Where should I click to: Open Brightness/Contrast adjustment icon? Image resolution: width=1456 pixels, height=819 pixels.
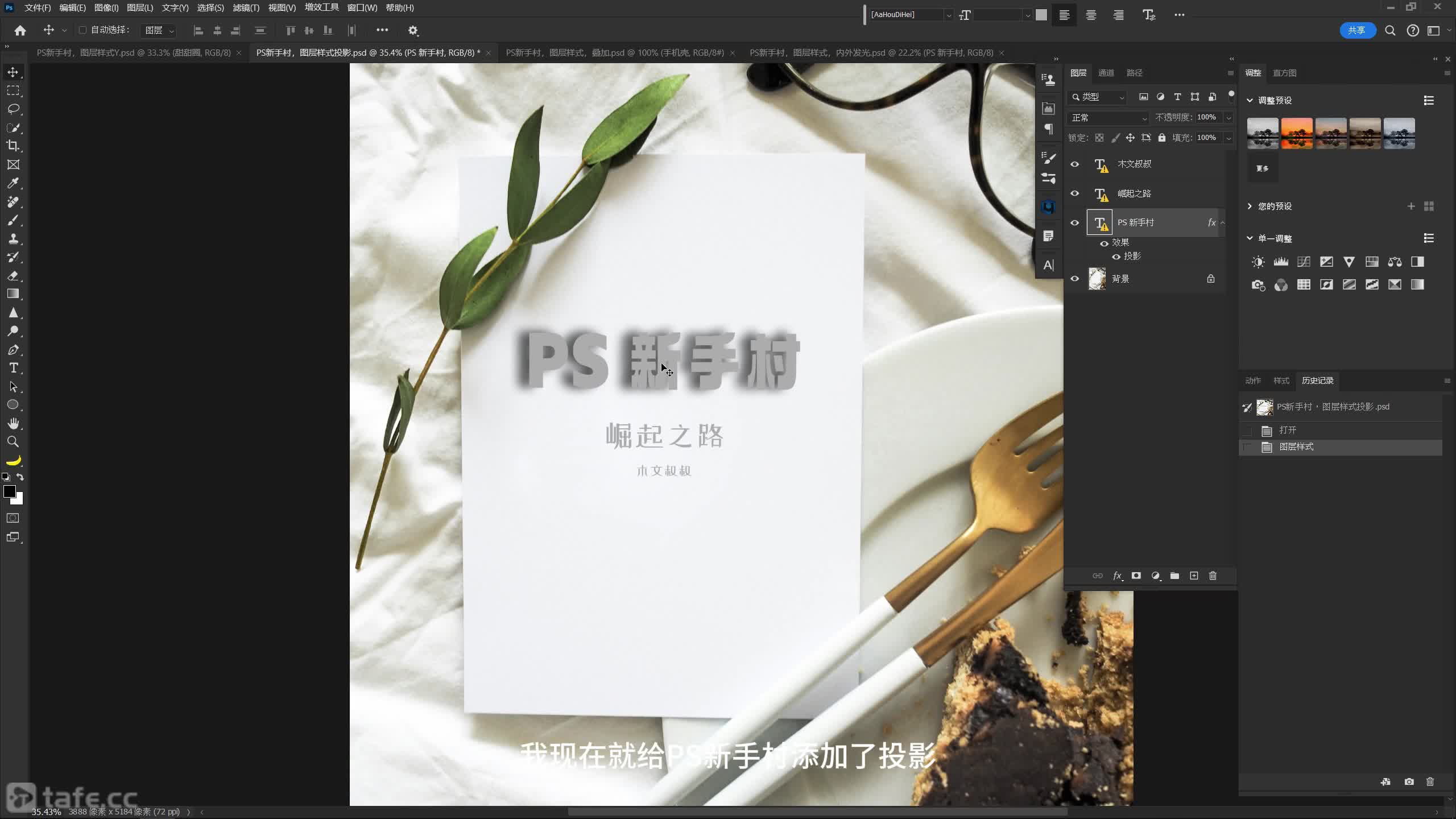[x=1258, y=262]
